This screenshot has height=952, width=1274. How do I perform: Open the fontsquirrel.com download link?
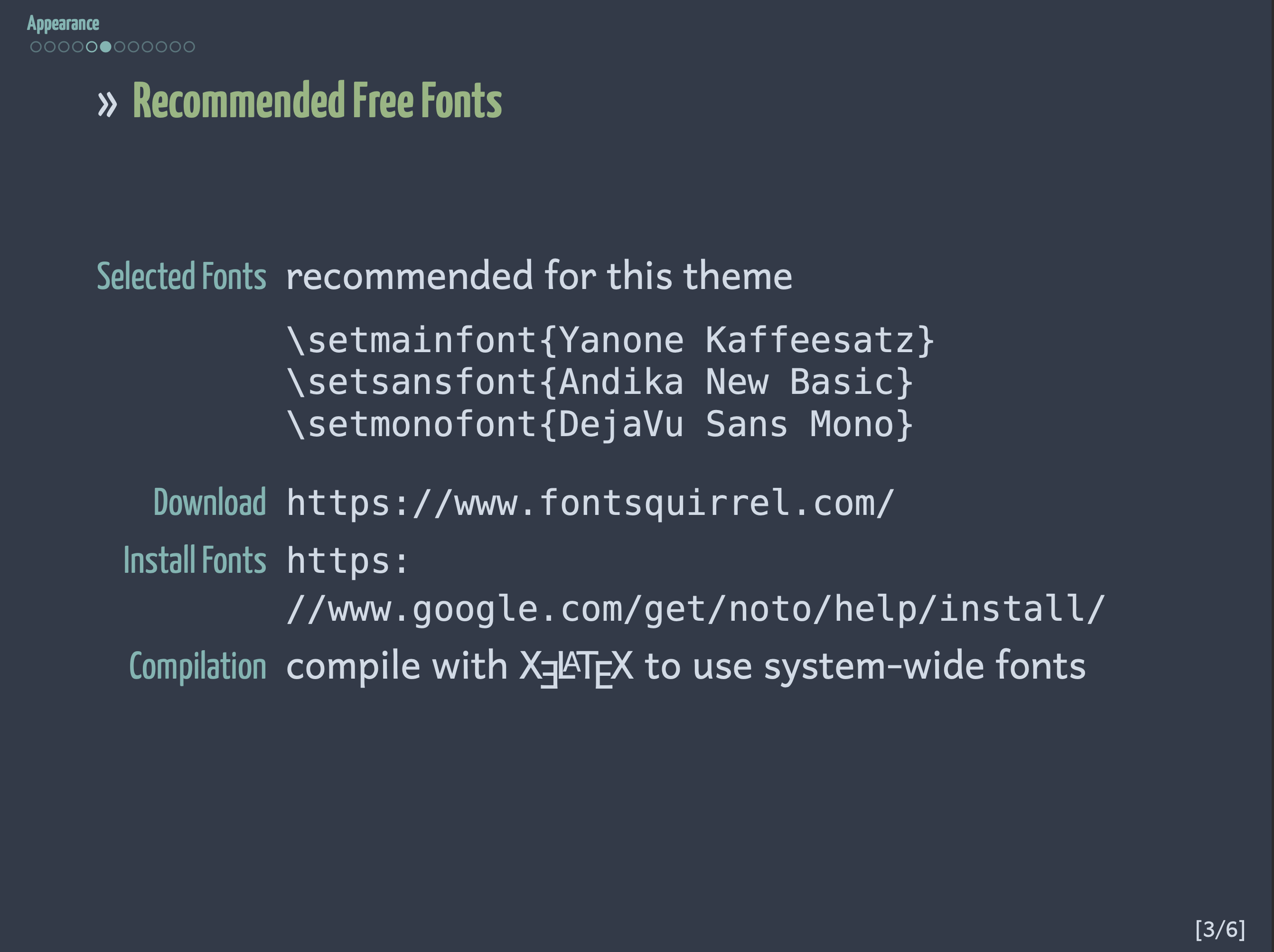(x=590, y=503)
